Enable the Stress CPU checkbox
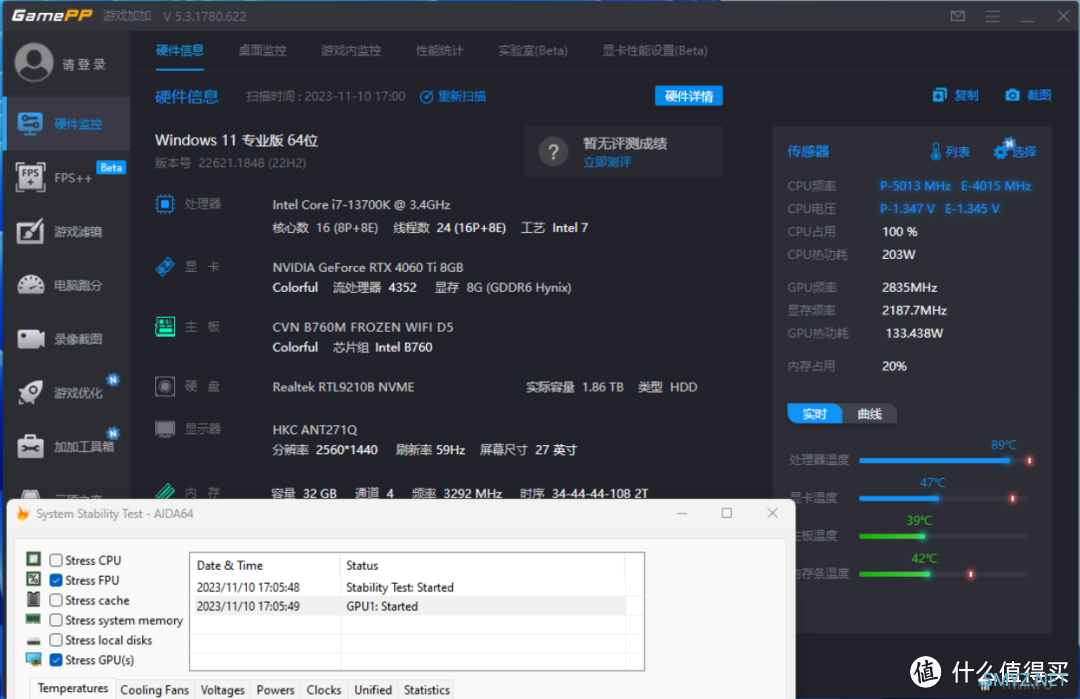Screen dimensions: 1080x699 pos(56,561)
